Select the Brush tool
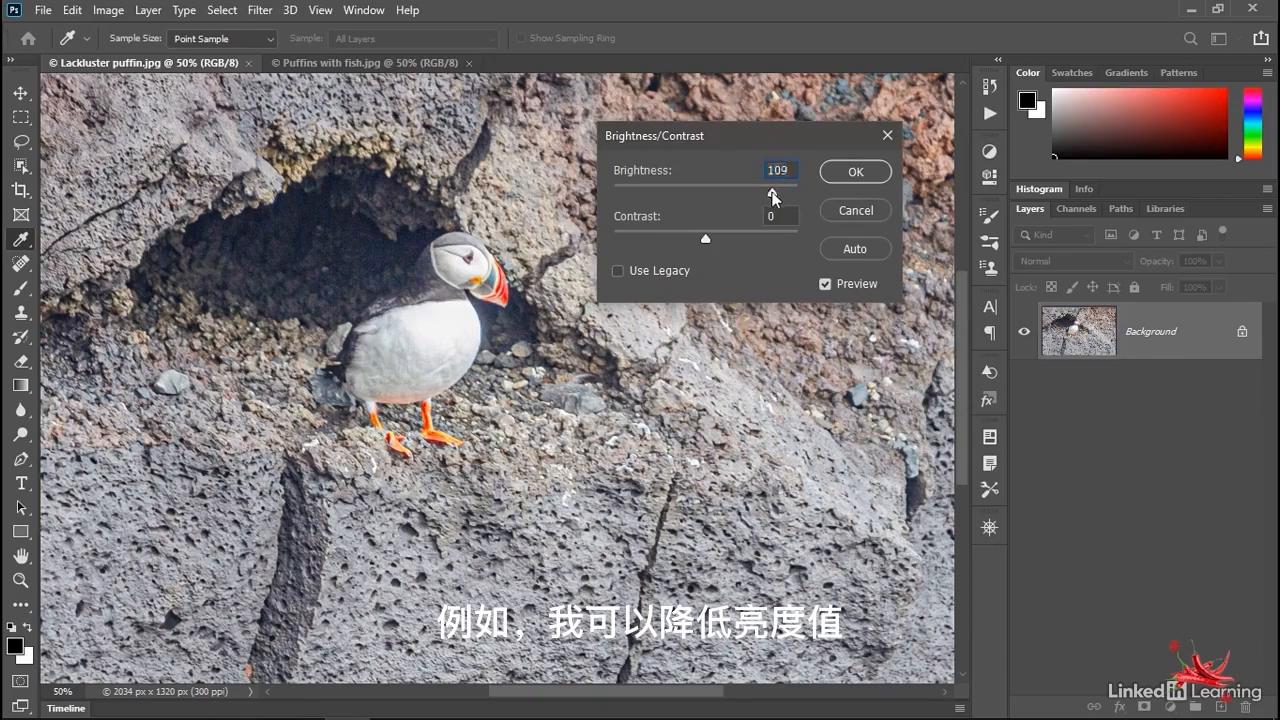The width and height of the screenshot is (1280, 720). [x=21, y=288]
